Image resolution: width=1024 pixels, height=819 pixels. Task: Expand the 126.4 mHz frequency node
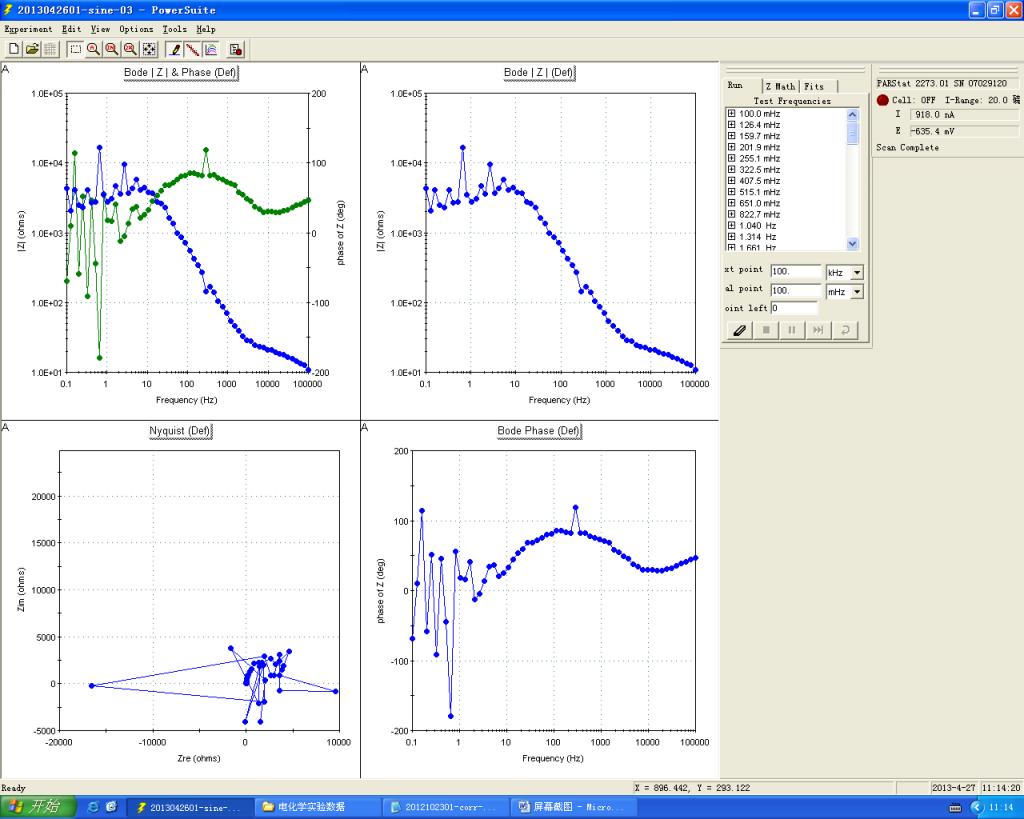pyautogui.click(x=731, y=124)
